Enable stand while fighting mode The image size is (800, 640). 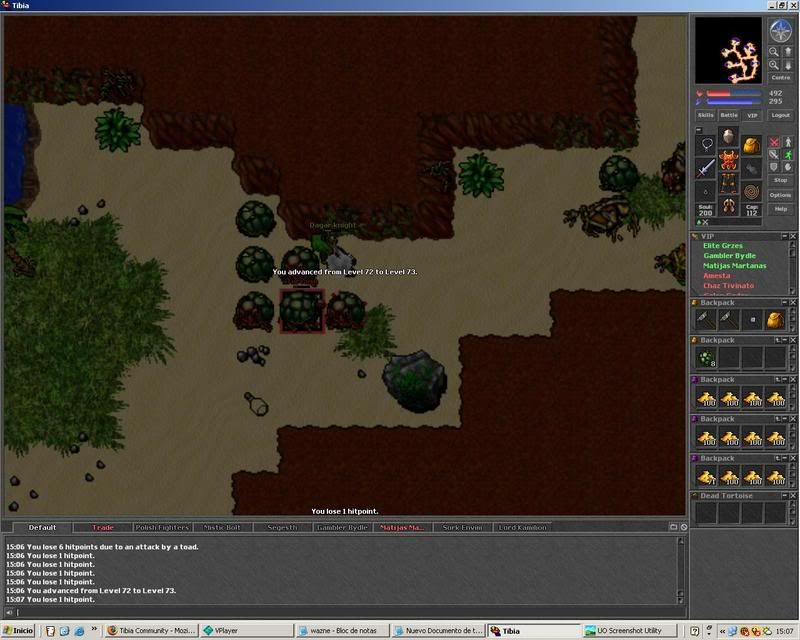(788, 142)
